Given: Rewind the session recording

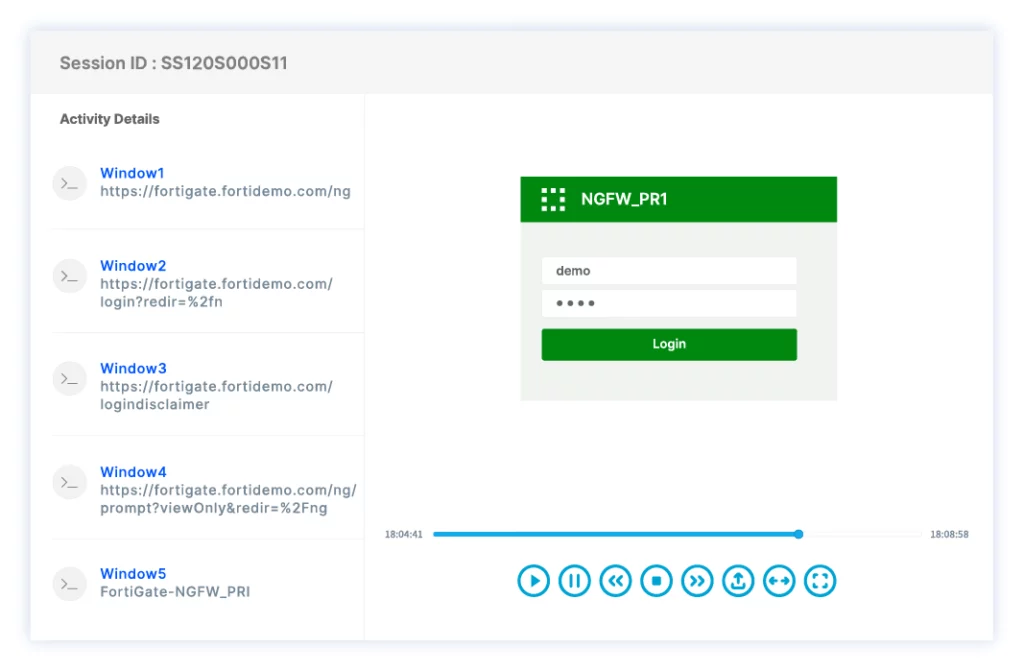Looking at the screenshot, I should coord(615,581).
